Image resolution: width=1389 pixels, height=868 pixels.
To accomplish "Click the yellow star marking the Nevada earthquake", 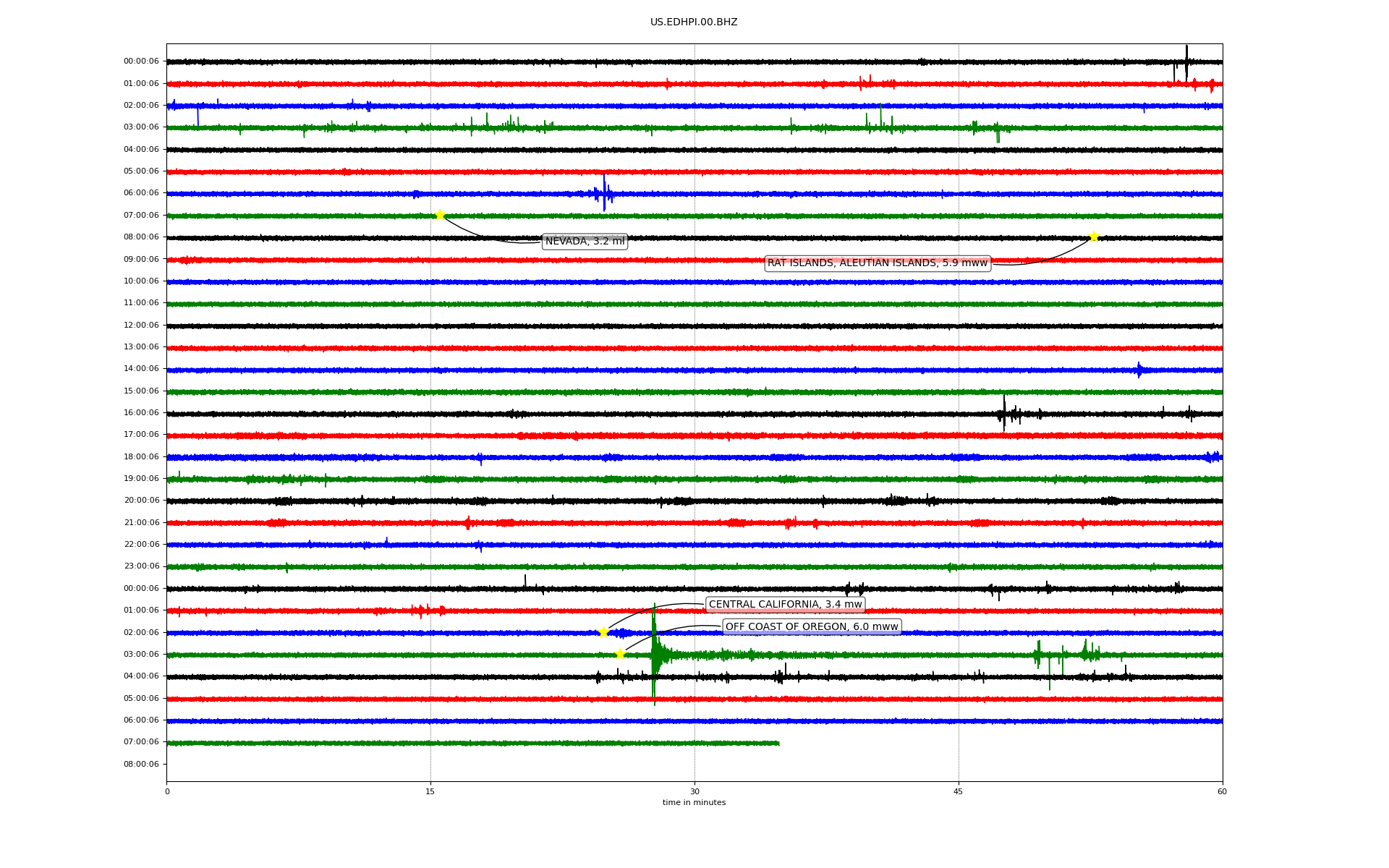I will coord(440,215).
